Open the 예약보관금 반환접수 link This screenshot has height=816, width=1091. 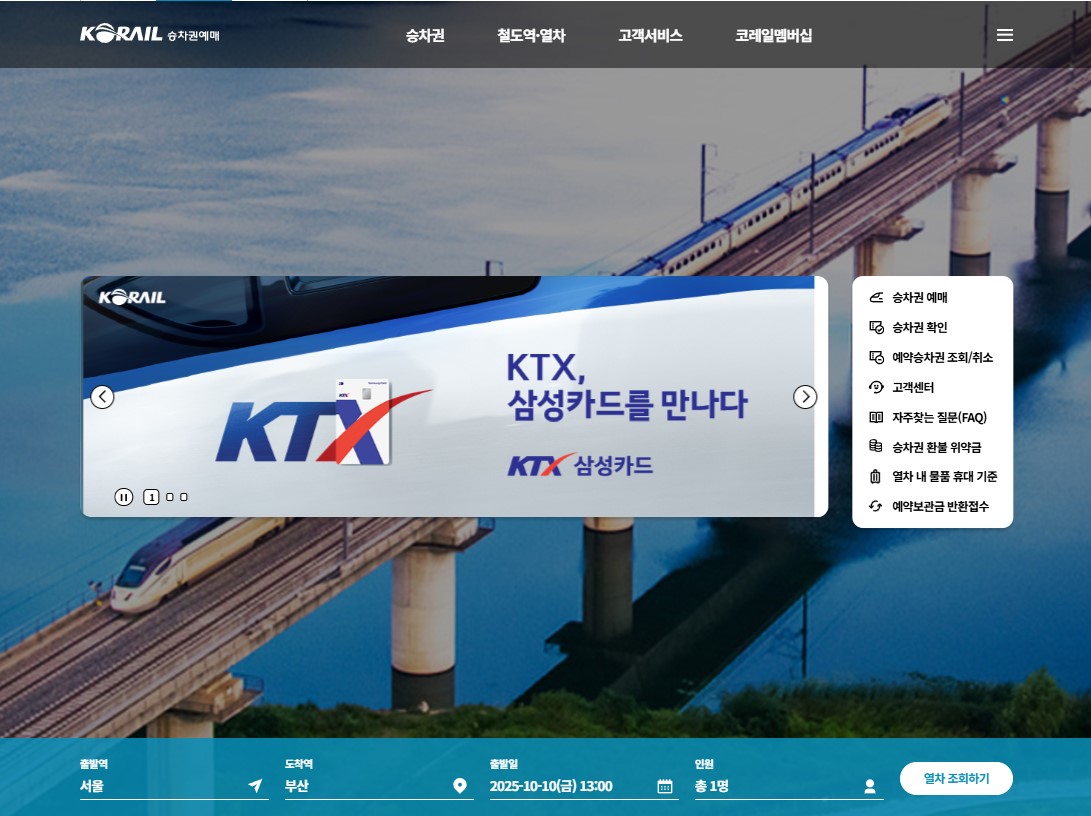tap(941, 506)
